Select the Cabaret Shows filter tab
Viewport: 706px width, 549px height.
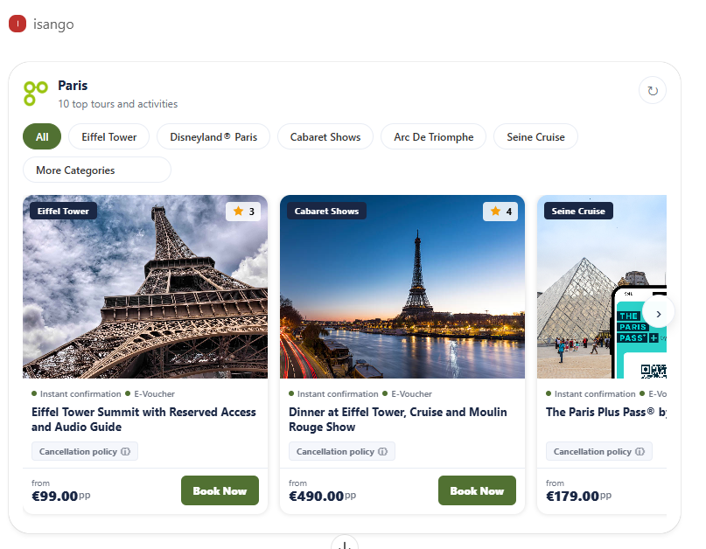coord(325,137)
